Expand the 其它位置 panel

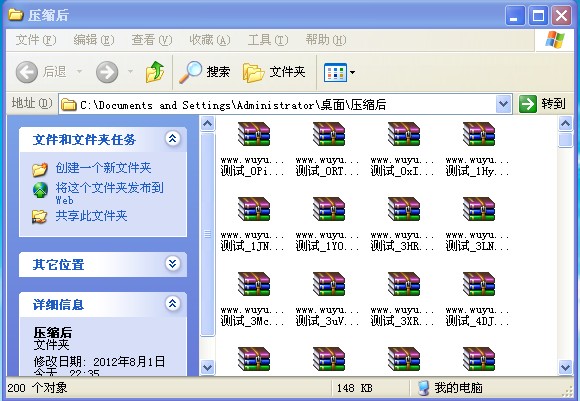point(172,264)
